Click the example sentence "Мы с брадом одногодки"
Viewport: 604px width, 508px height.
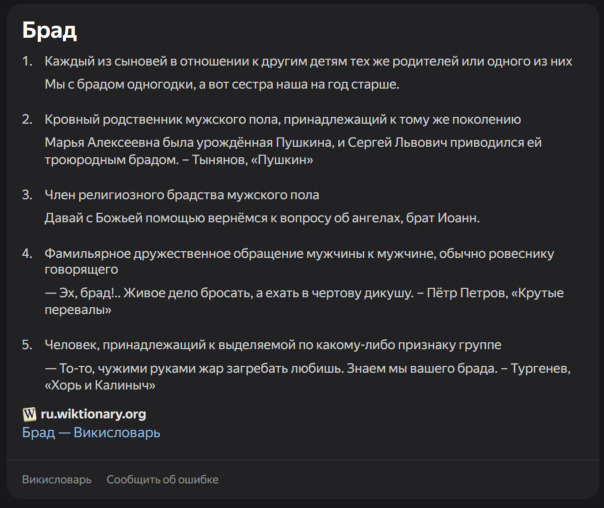pyautogui.click(x=222, y=84)
